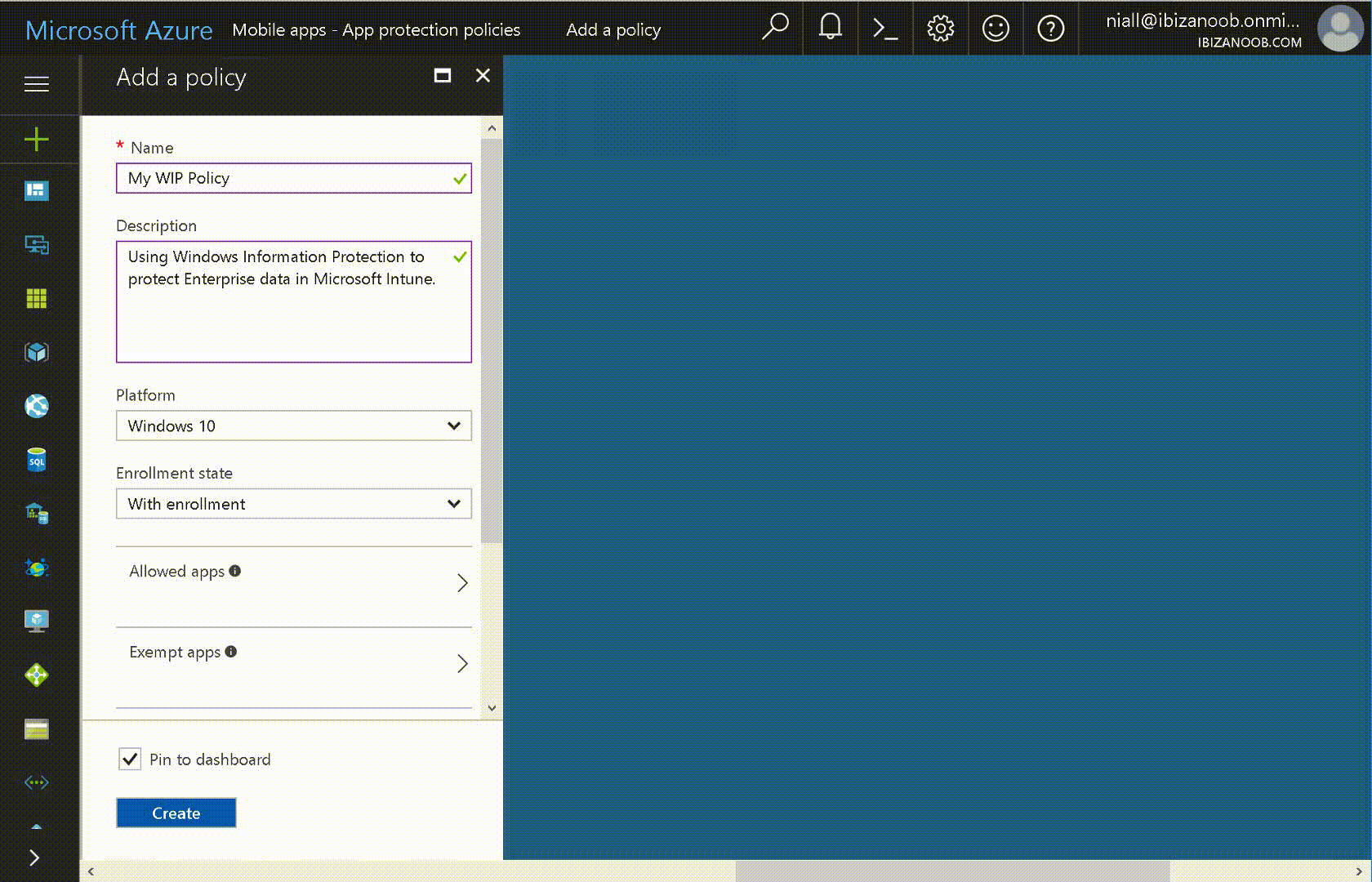1372x882 pixels.
Task: Open App Services globe icon
Action: coord(37,406)
